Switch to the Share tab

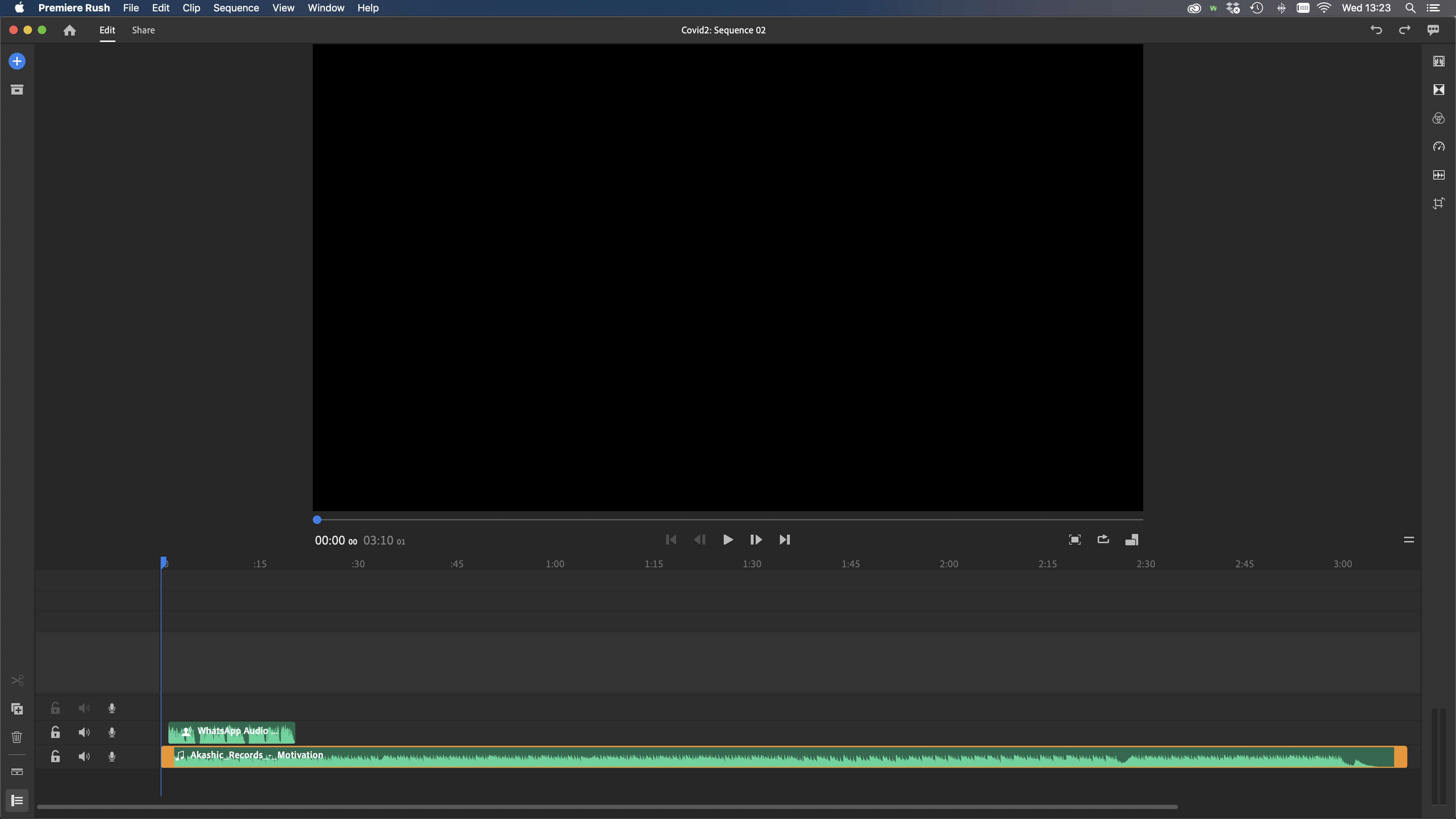143,30
